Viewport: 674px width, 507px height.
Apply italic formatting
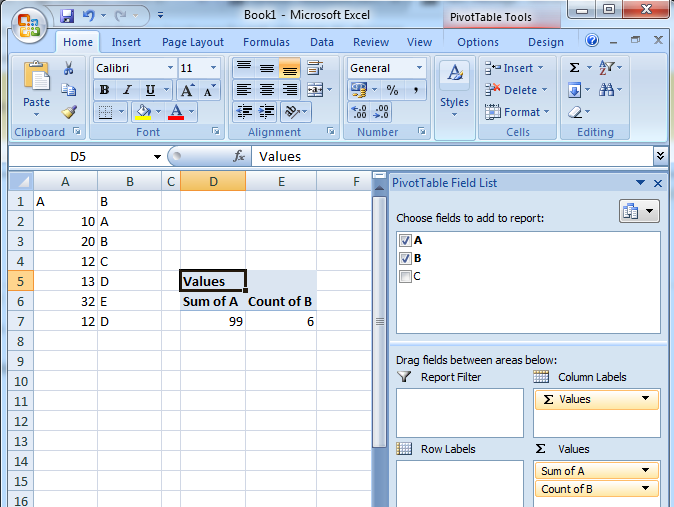127,90
